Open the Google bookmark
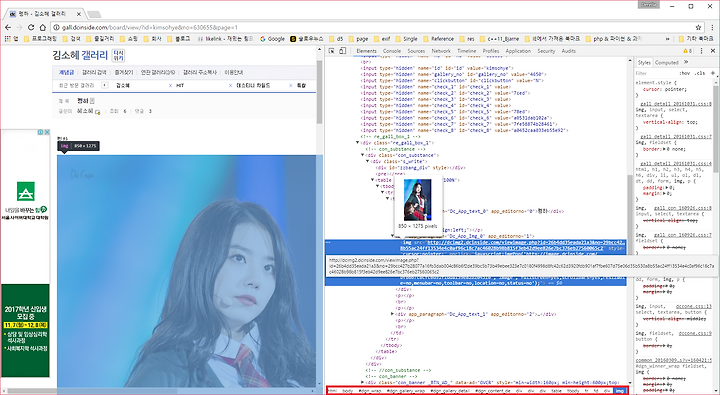 click(272, 39)
